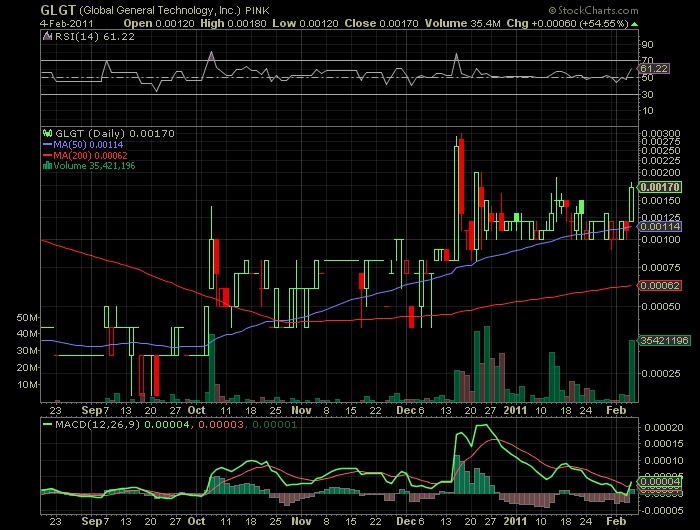The image size is (700, 530).
Task: Click the 30M volume axis label
Action: pyautogui.click(x=27, y=351)
